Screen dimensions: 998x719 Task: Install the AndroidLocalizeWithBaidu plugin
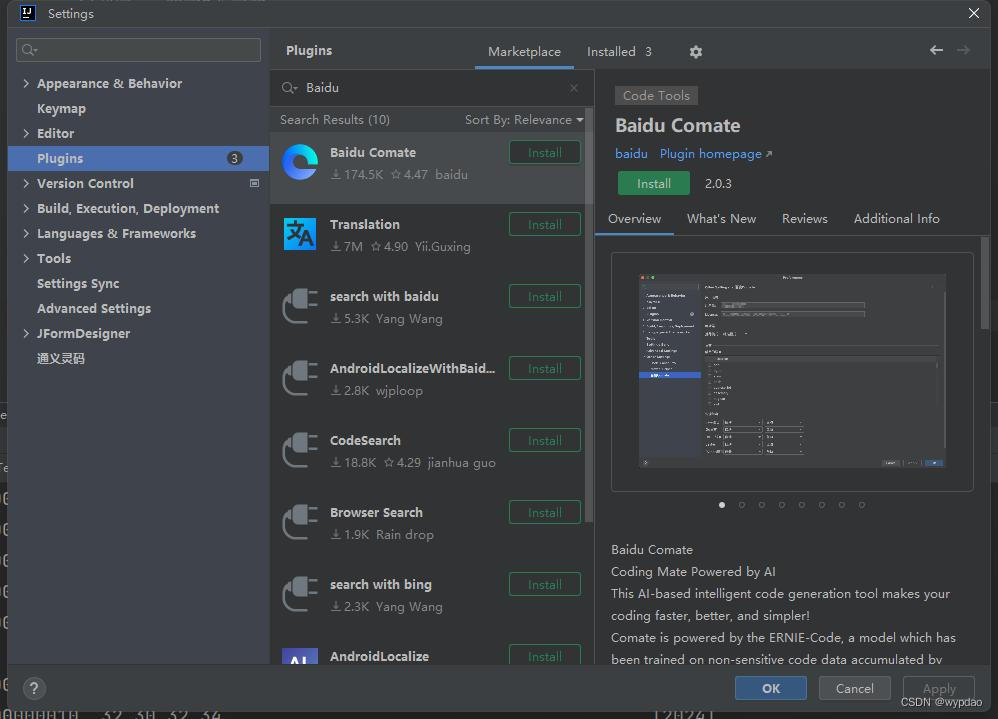click(x=545, y=368)
